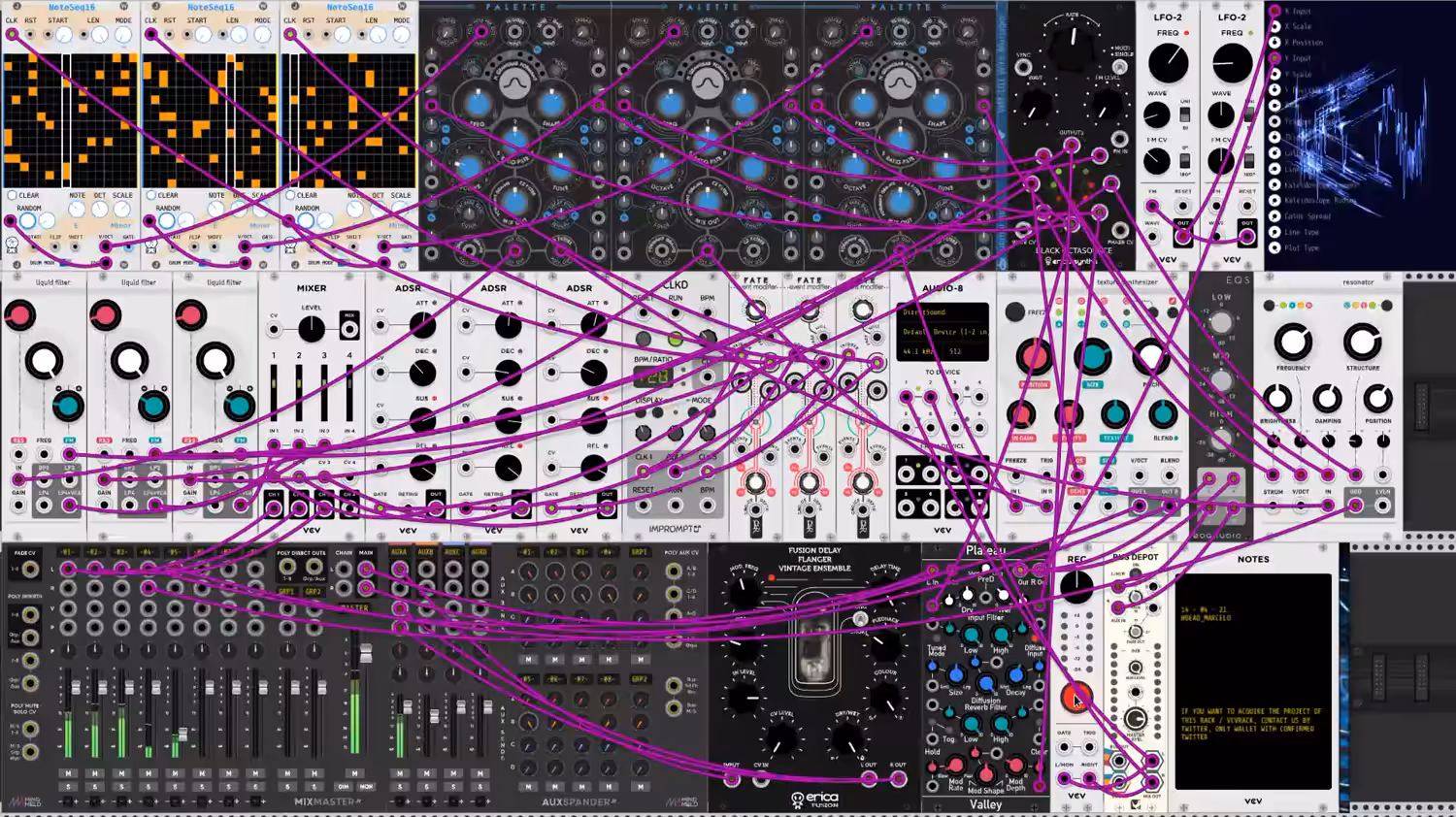Click the level knob at the top of REC
The height and width of the screenshot is (817, 1456).
(x=1075, y=586)
